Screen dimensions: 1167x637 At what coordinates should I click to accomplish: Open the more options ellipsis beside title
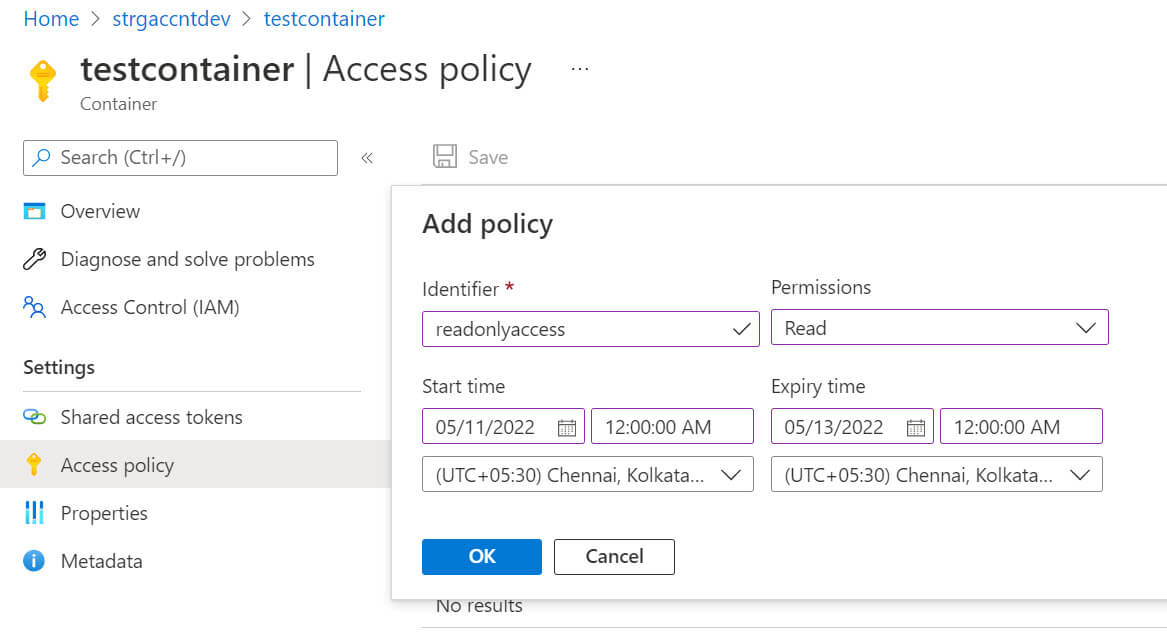[x=580, y=69]
